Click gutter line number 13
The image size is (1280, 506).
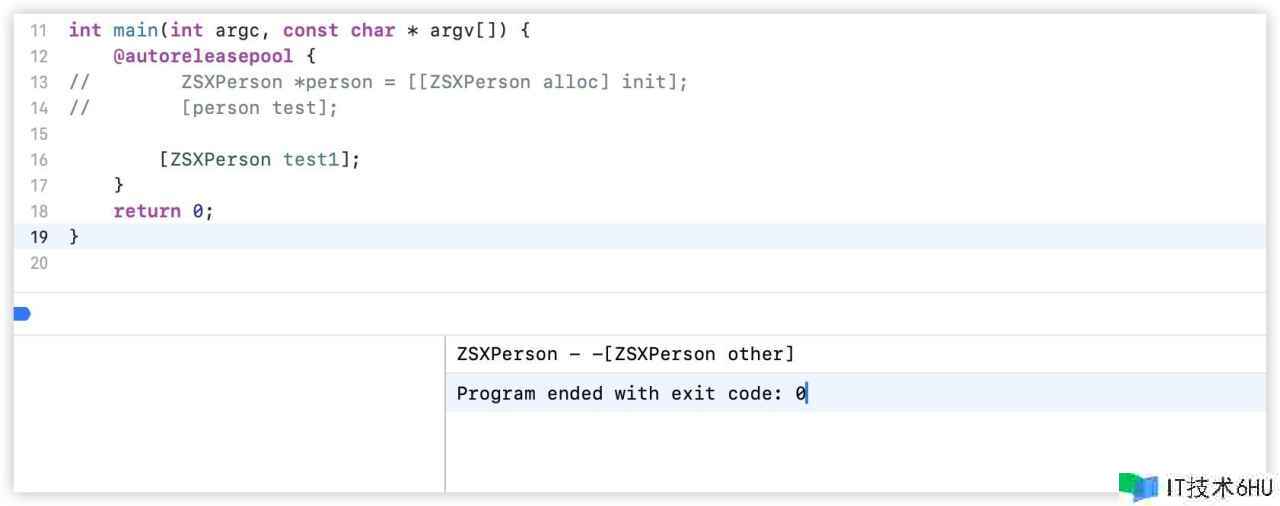pos(38,82)
